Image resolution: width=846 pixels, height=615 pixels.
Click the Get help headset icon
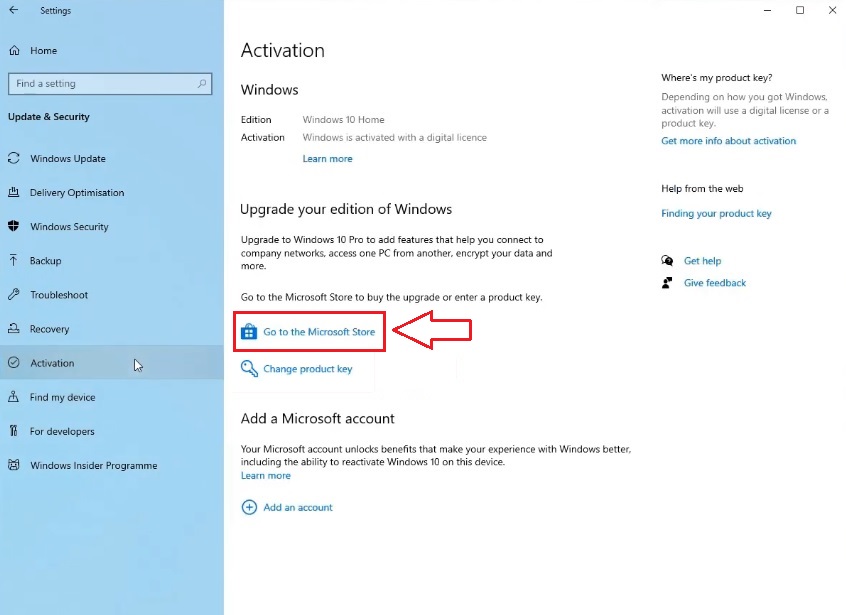tap(668, 260)
